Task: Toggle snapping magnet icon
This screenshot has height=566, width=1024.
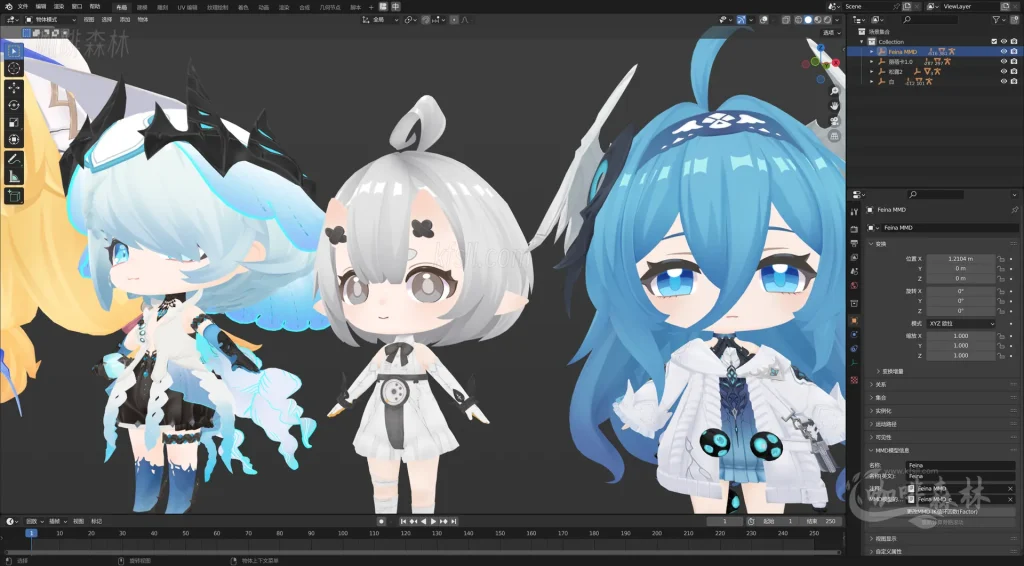Action: tap(426, 20)
